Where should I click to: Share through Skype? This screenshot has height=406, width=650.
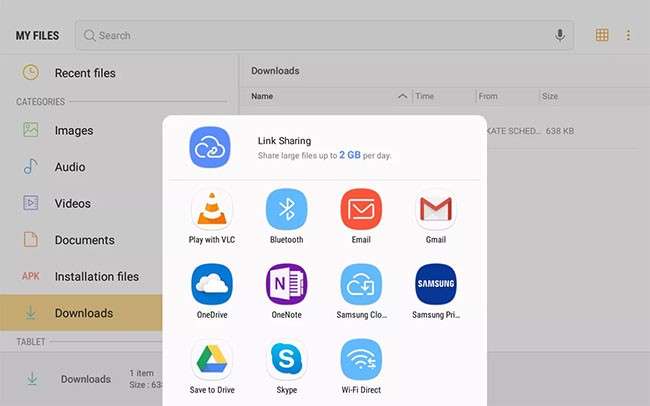286,359
